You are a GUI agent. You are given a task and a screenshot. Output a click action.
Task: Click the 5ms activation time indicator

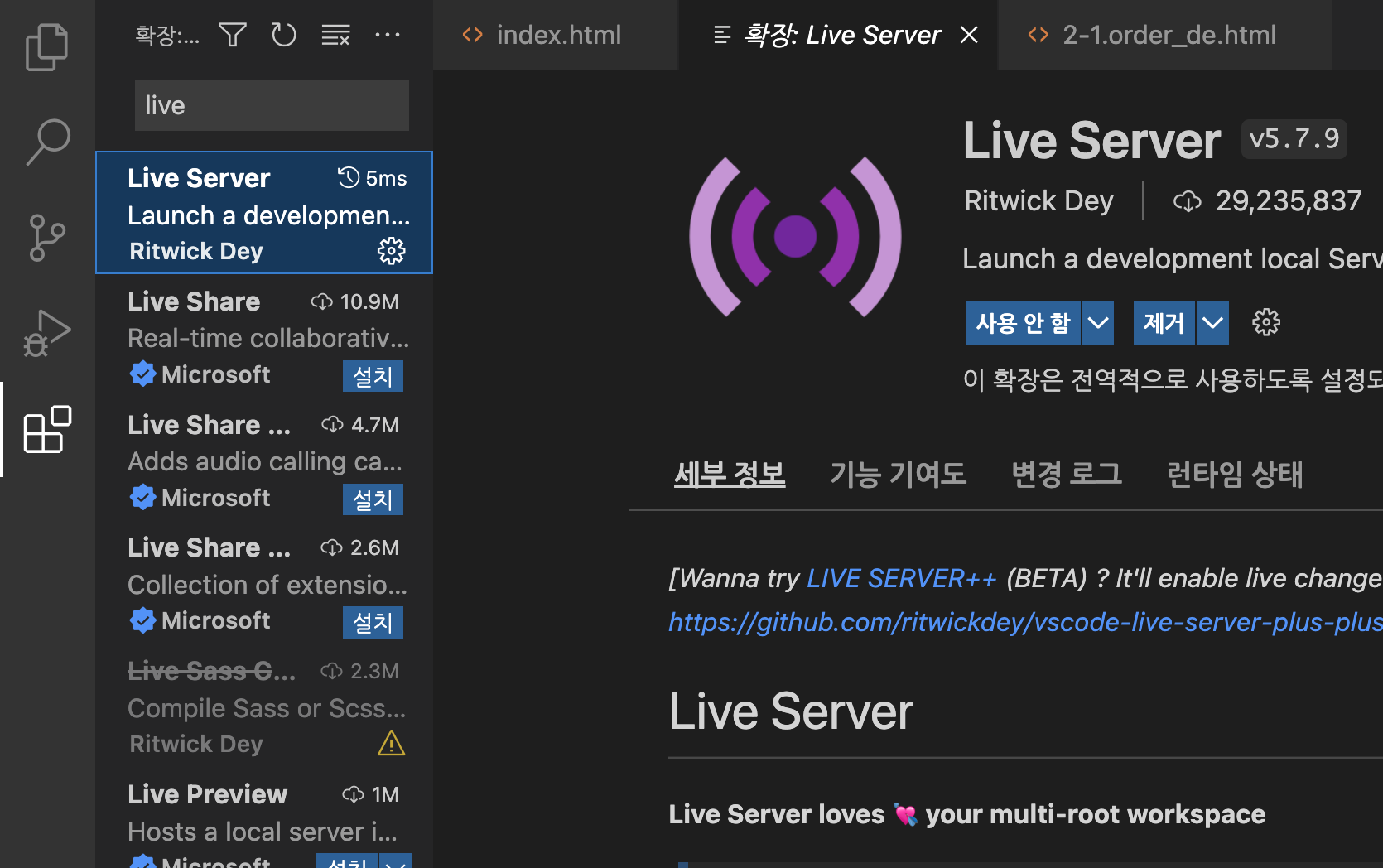pyautogui.click(x=372, y=178)
